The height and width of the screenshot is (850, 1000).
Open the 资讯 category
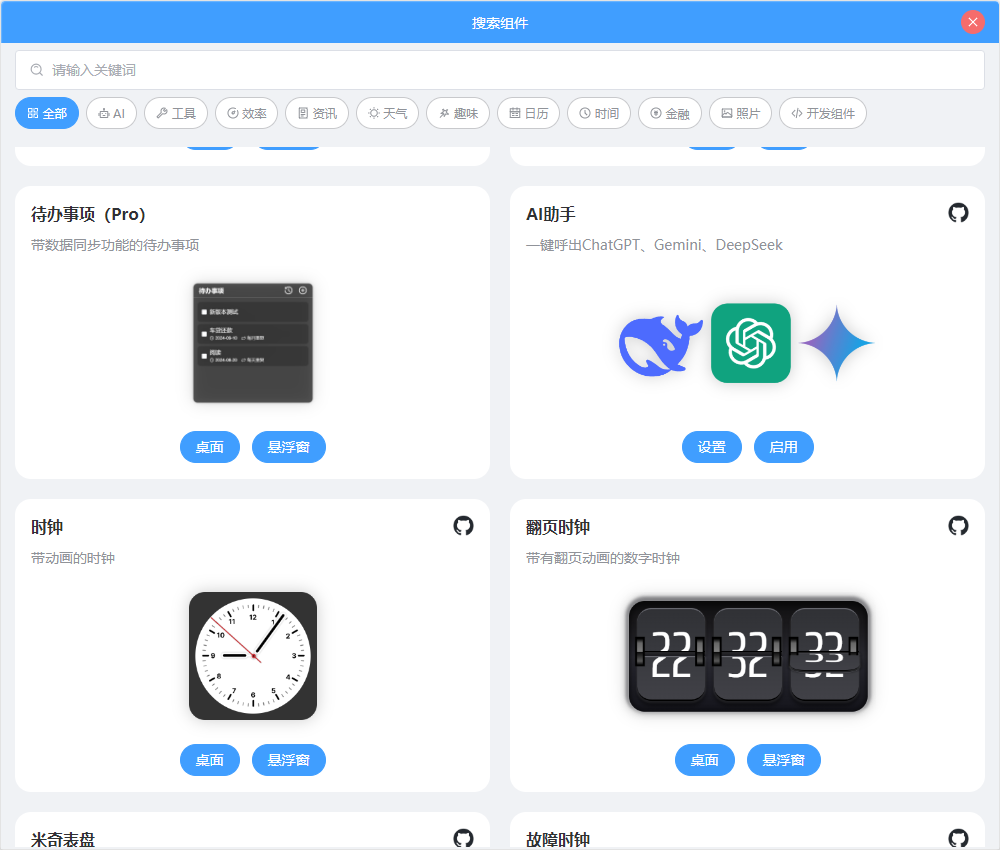pos(317,114)
